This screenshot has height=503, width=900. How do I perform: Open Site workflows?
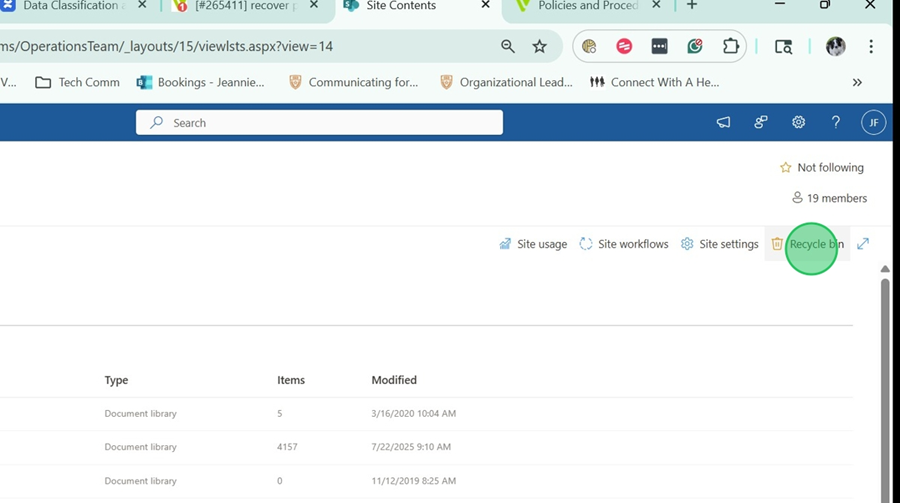point(623,244)
